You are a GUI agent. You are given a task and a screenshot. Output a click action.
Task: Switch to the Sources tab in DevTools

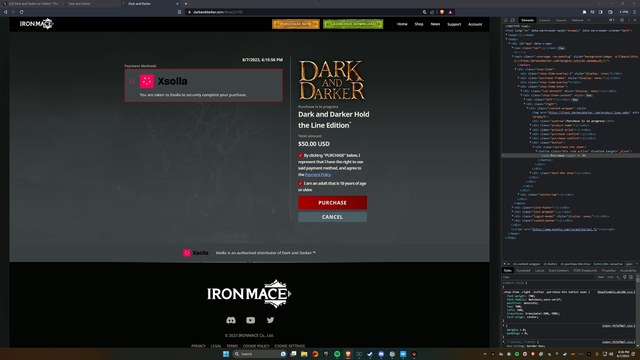point(561,20)
